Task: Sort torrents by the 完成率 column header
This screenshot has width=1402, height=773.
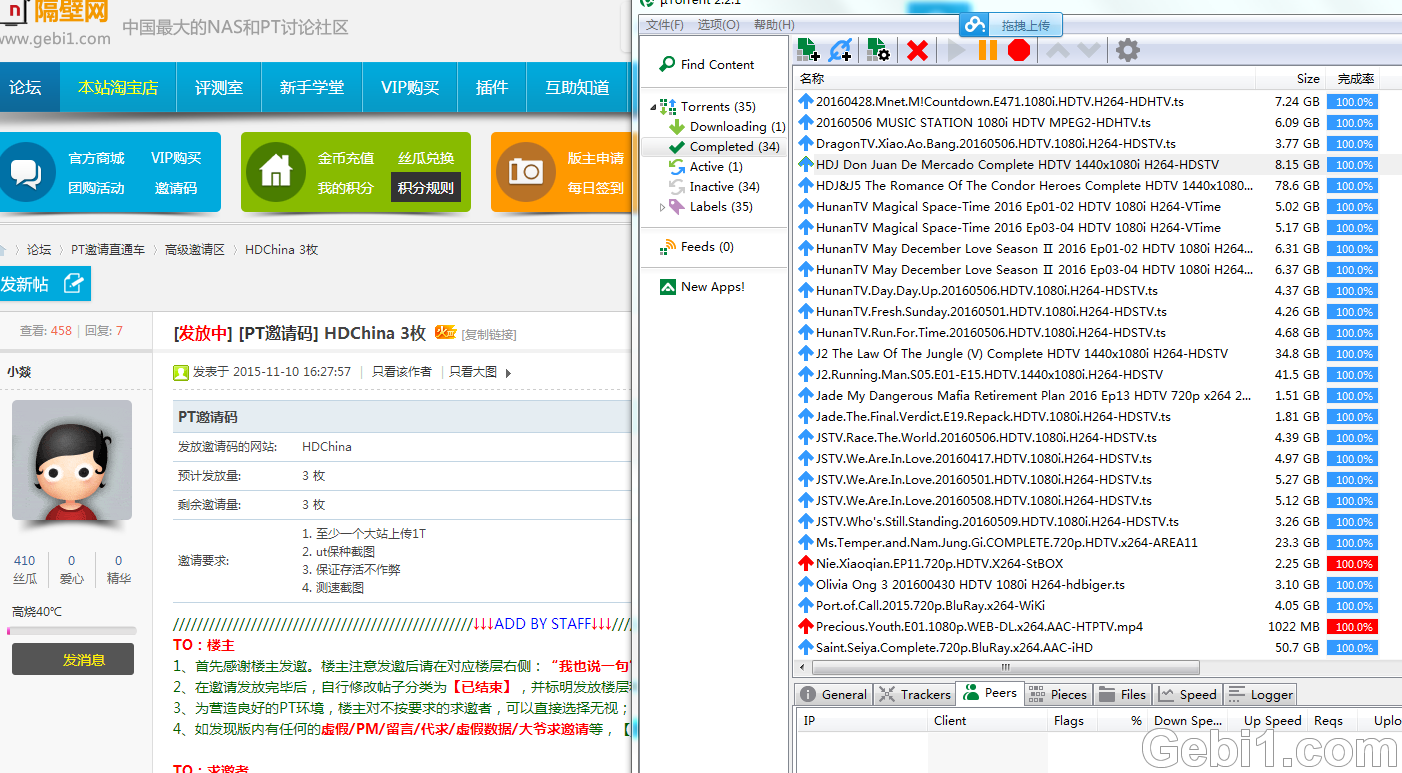Action: (x=1356, y=78)
